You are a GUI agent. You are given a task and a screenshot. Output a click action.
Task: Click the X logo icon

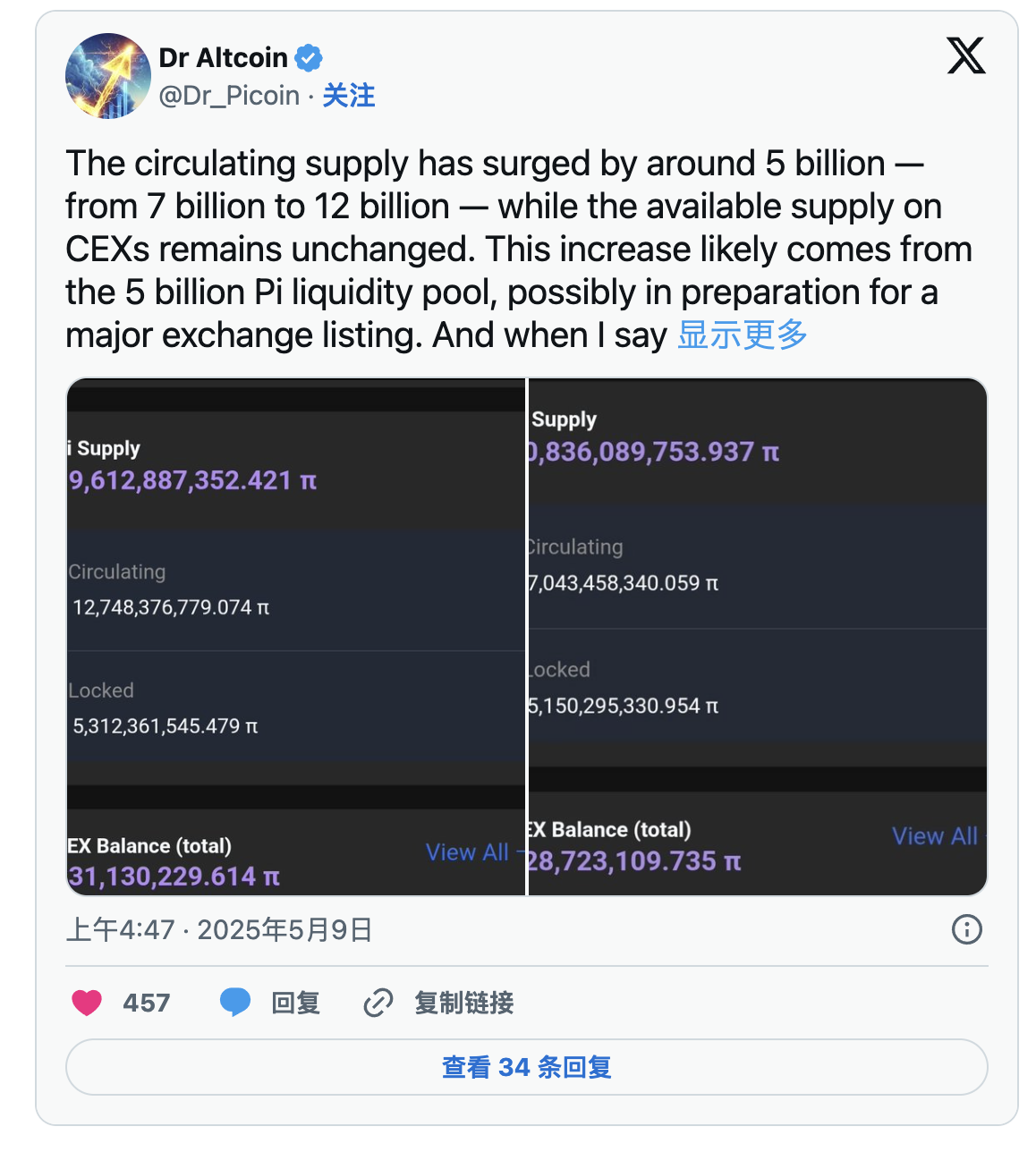pos(966,55)
